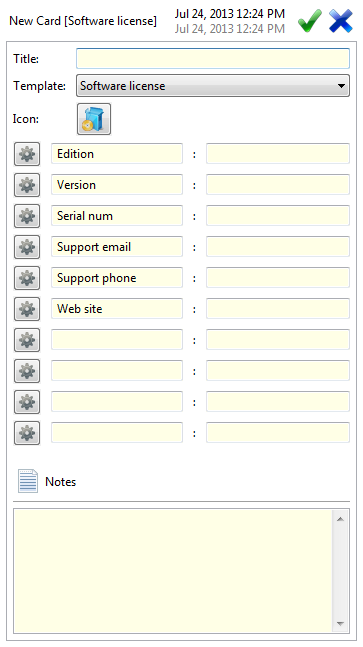Viewport: 363px width, 647px height.
Task: Click gear icon beside Version field
Action: click(27, 185)
